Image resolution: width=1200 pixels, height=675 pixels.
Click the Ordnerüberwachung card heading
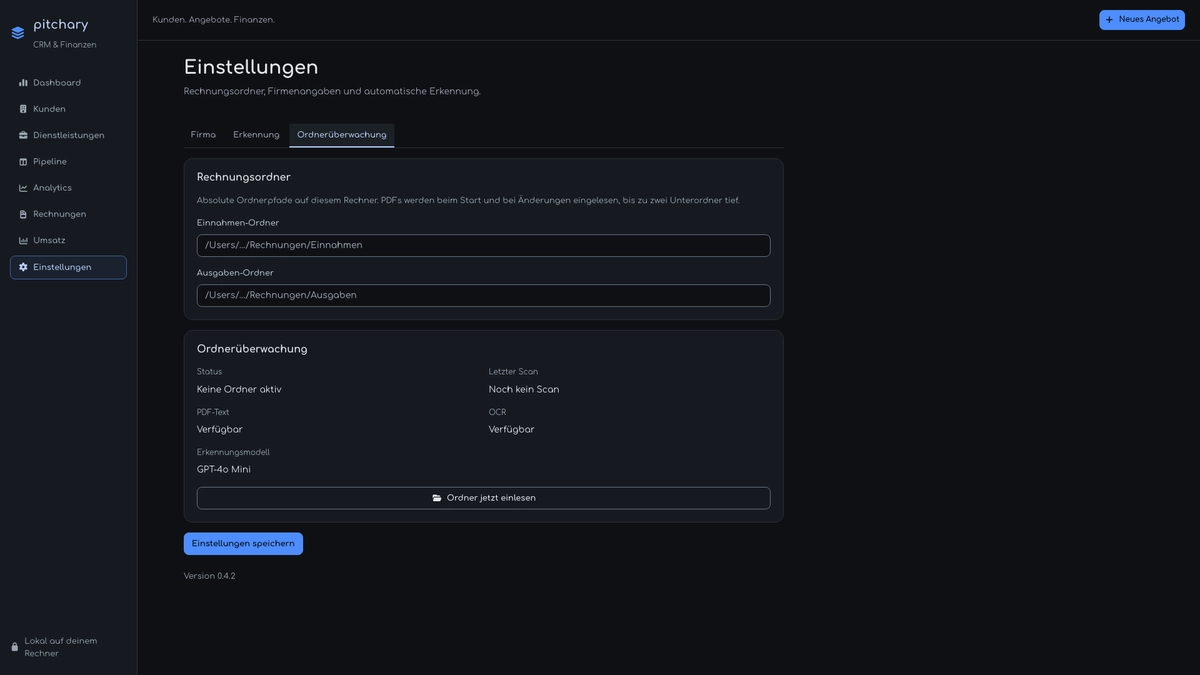[x=252, y=349]
